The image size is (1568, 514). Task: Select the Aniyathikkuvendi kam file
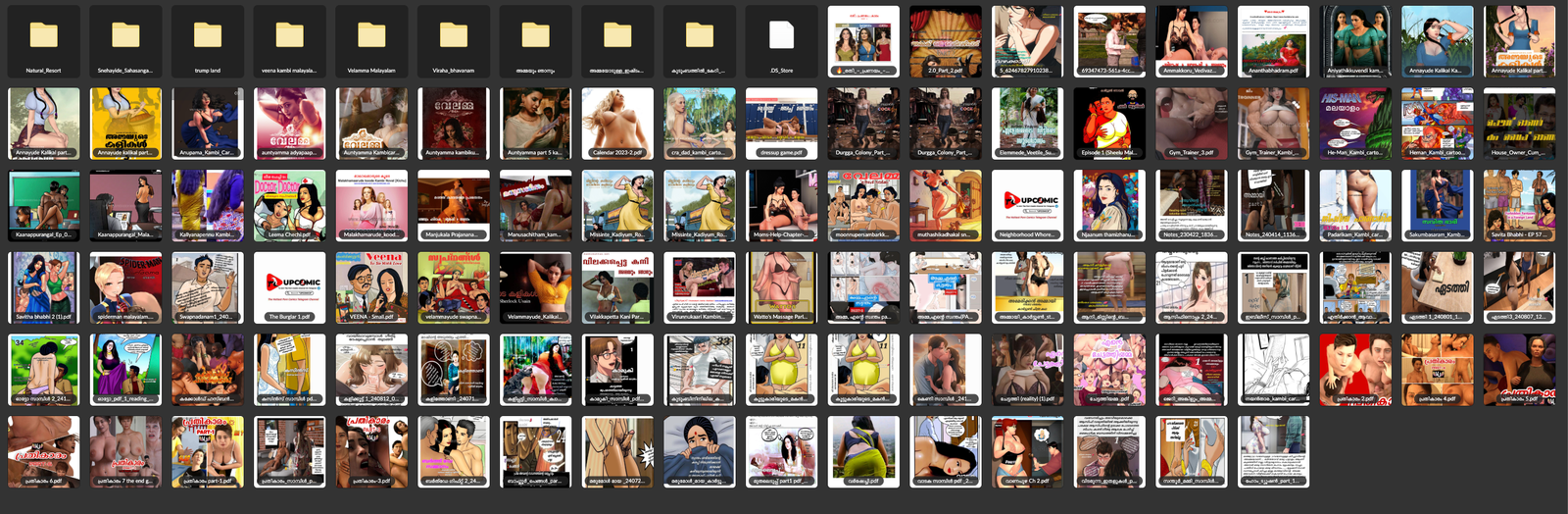tap(1355, 42)
